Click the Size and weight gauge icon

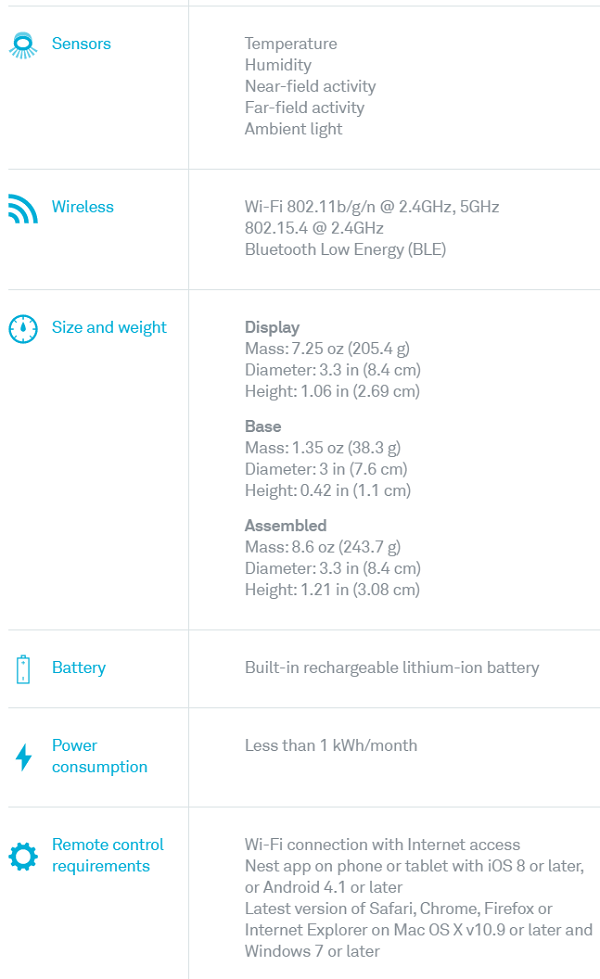[x=22, y=329]
